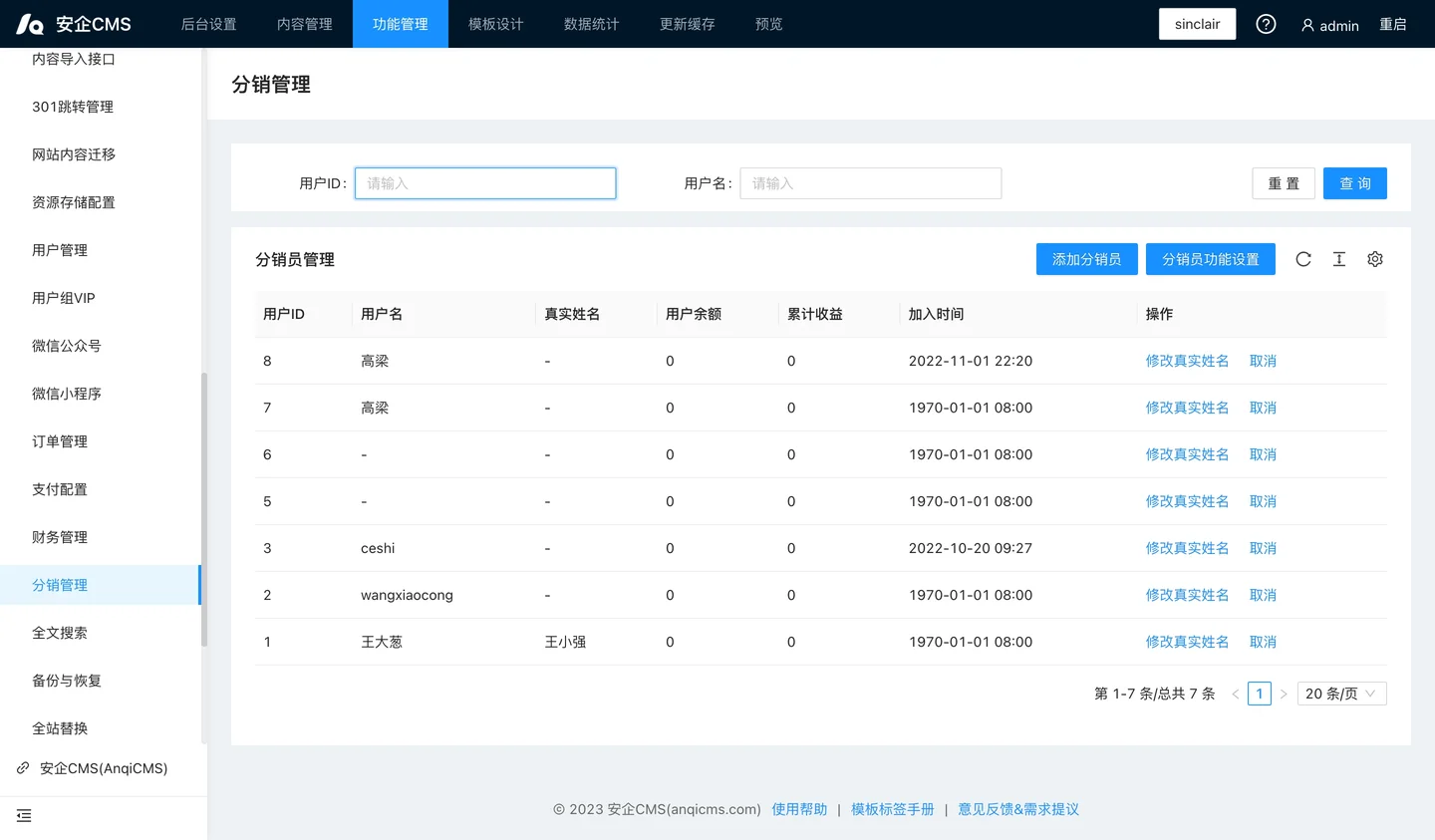Click the 2022-11-01 22:20 join time cell
Image resolution: width=1435 pixels, height=840 pixels.
(x=971, y=361)
